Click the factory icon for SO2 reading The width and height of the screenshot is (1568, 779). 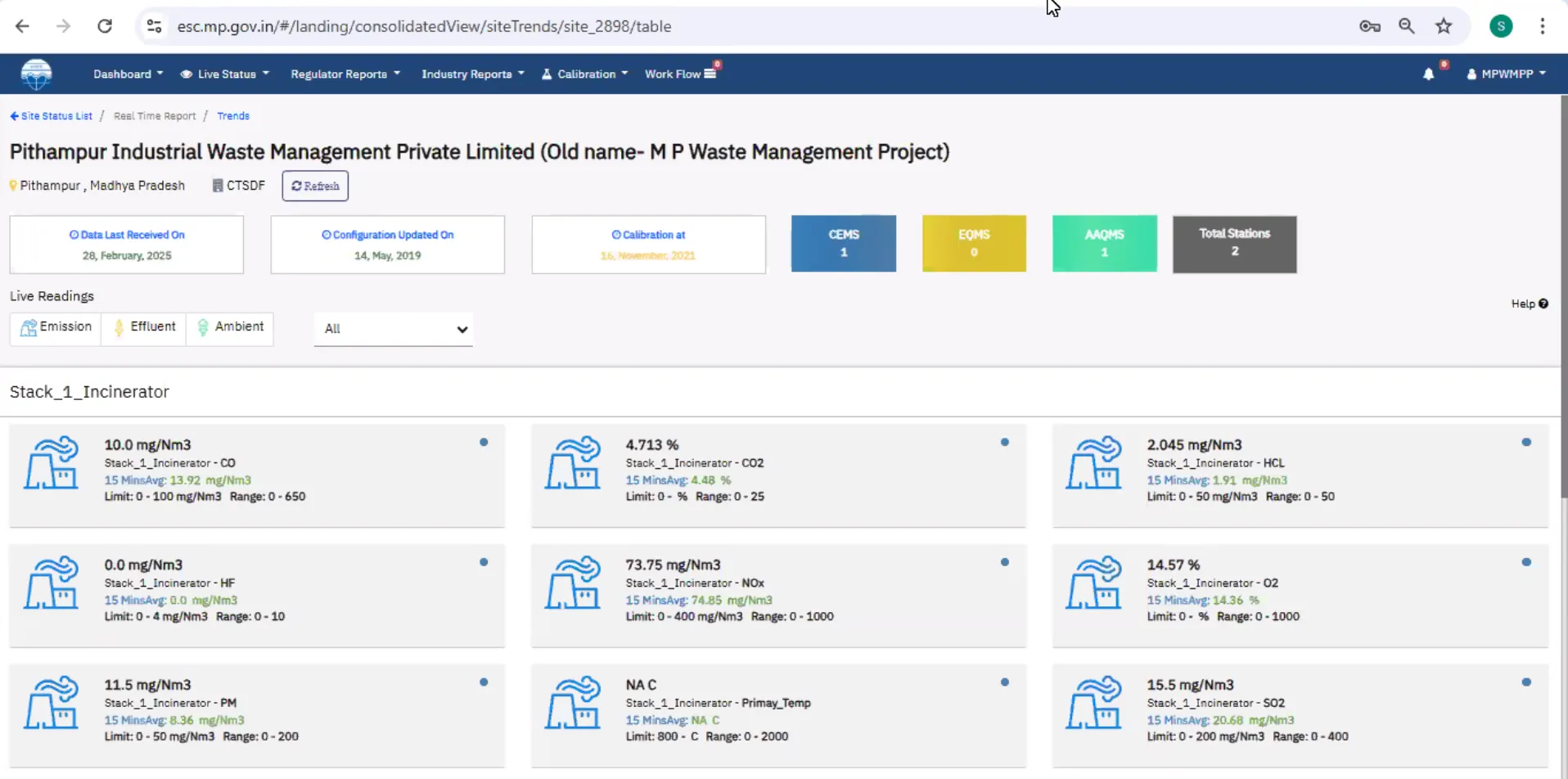[1093, 703]
